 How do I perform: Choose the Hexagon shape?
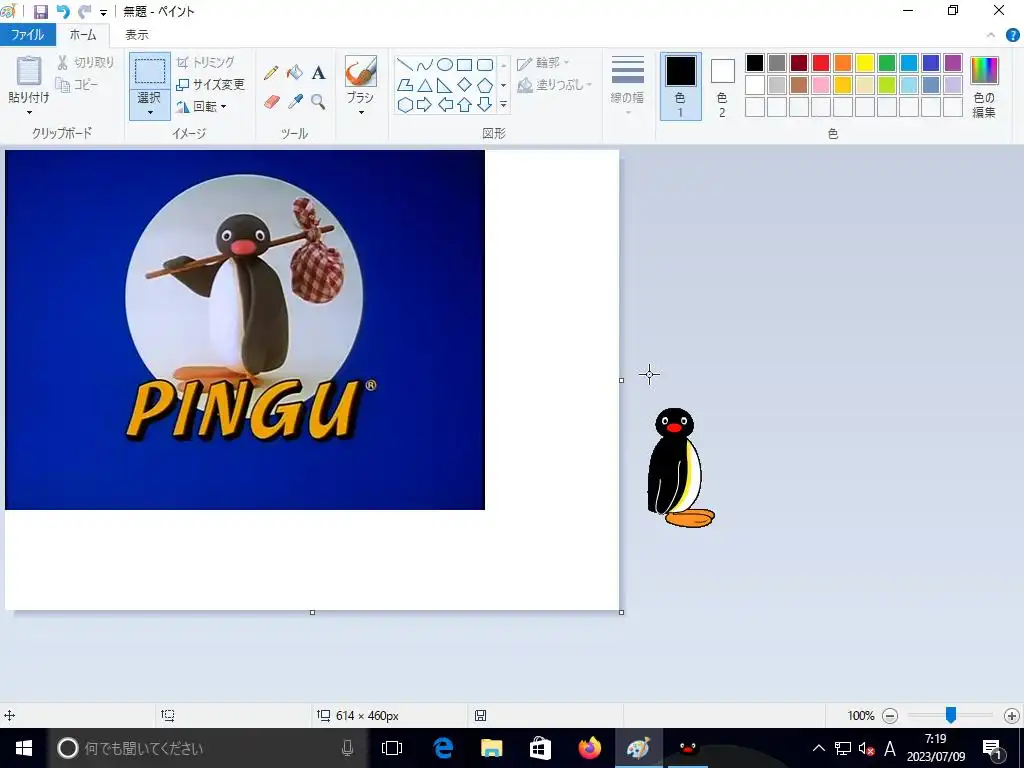[x=405, y=104]
